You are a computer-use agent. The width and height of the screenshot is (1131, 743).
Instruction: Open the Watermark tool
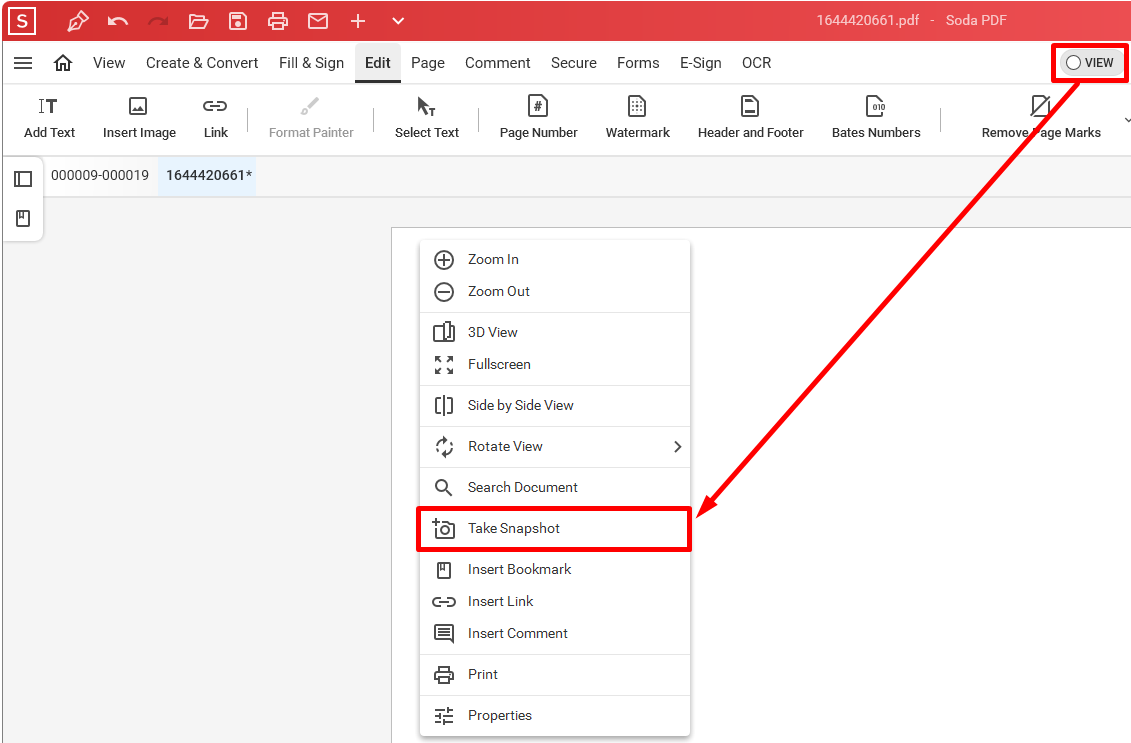click(638, 118)
